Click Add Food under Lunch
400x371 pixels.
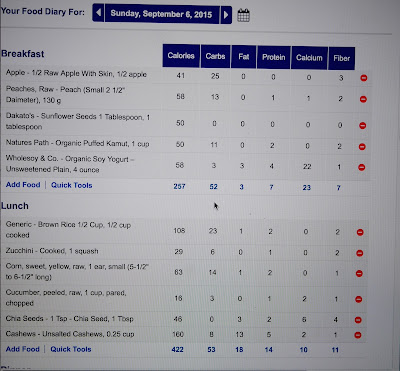click(x=23, y=349)
